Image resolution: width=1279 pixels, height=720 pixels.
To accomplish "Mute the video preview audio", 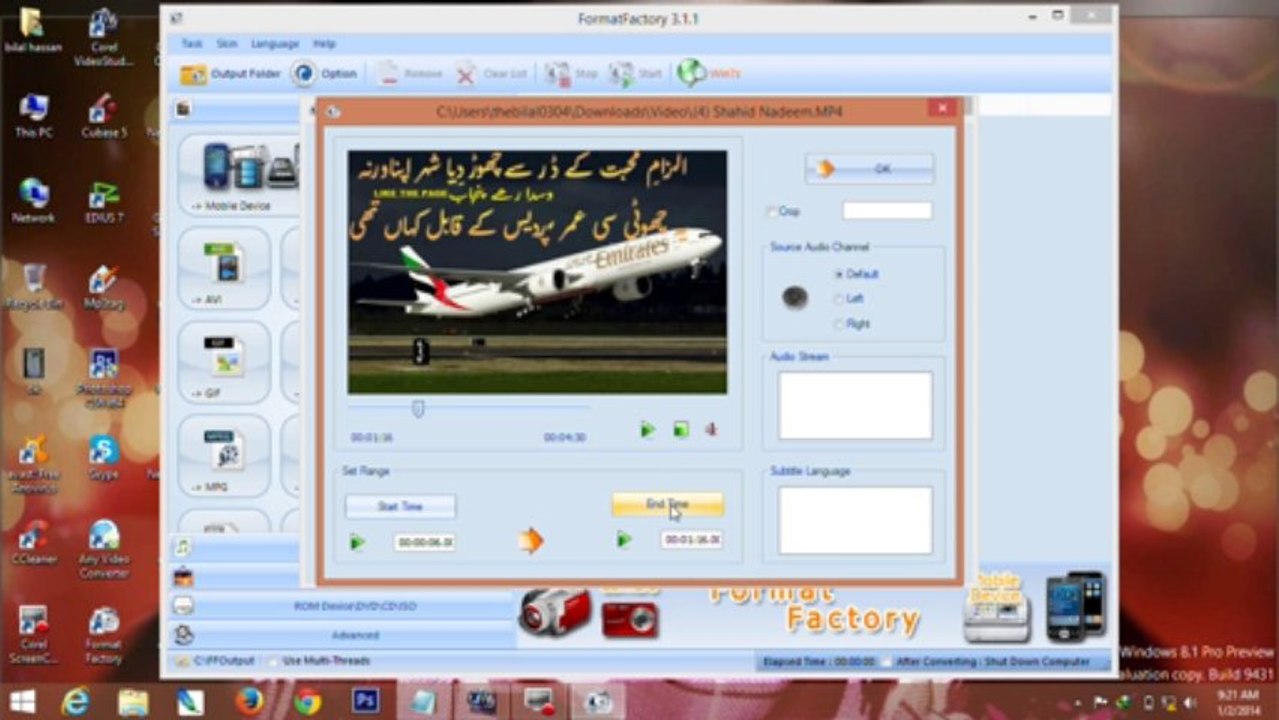I will (x=711, y=430).
